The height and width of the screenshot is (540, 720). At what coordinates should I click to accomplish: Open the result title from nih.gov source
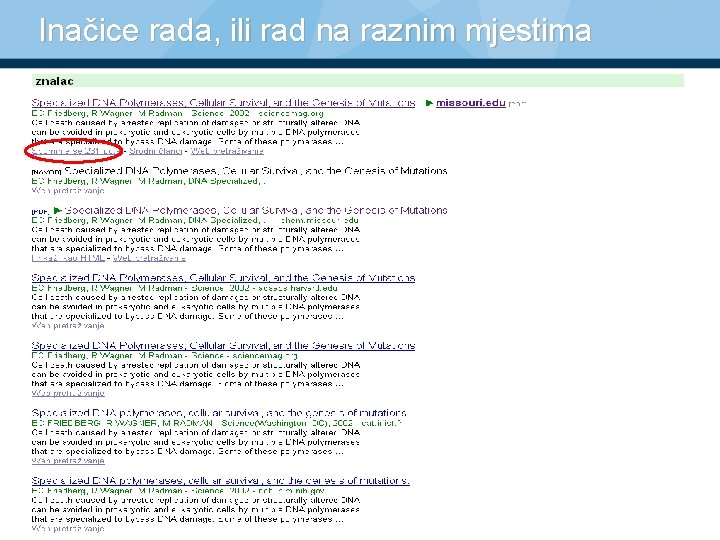point(220,481)
